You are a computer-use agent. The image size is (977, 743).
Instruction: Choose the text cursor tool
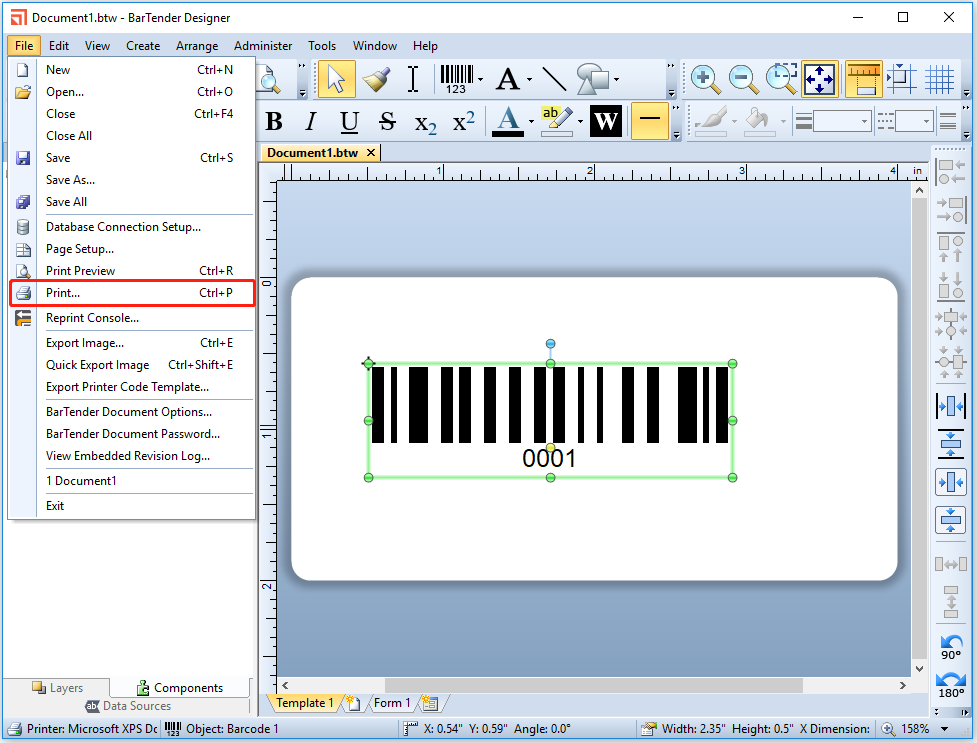click(x=412, y=79)
